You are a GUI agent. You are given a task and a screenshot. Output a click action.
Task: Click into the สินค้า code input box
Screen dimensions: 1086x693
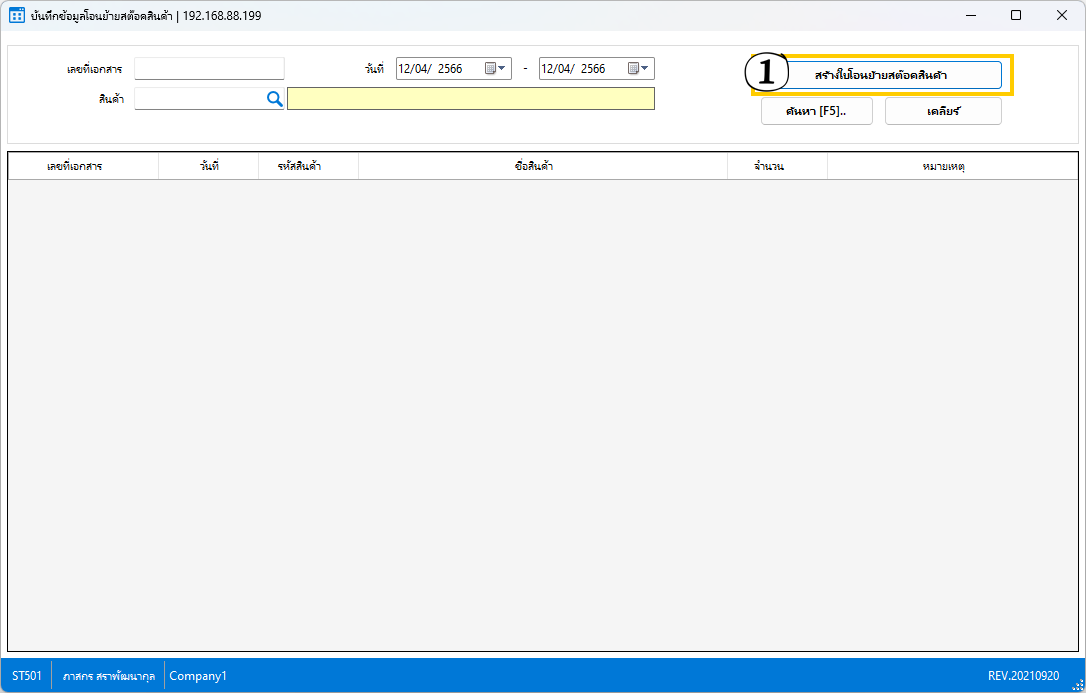tap(198, 99)
